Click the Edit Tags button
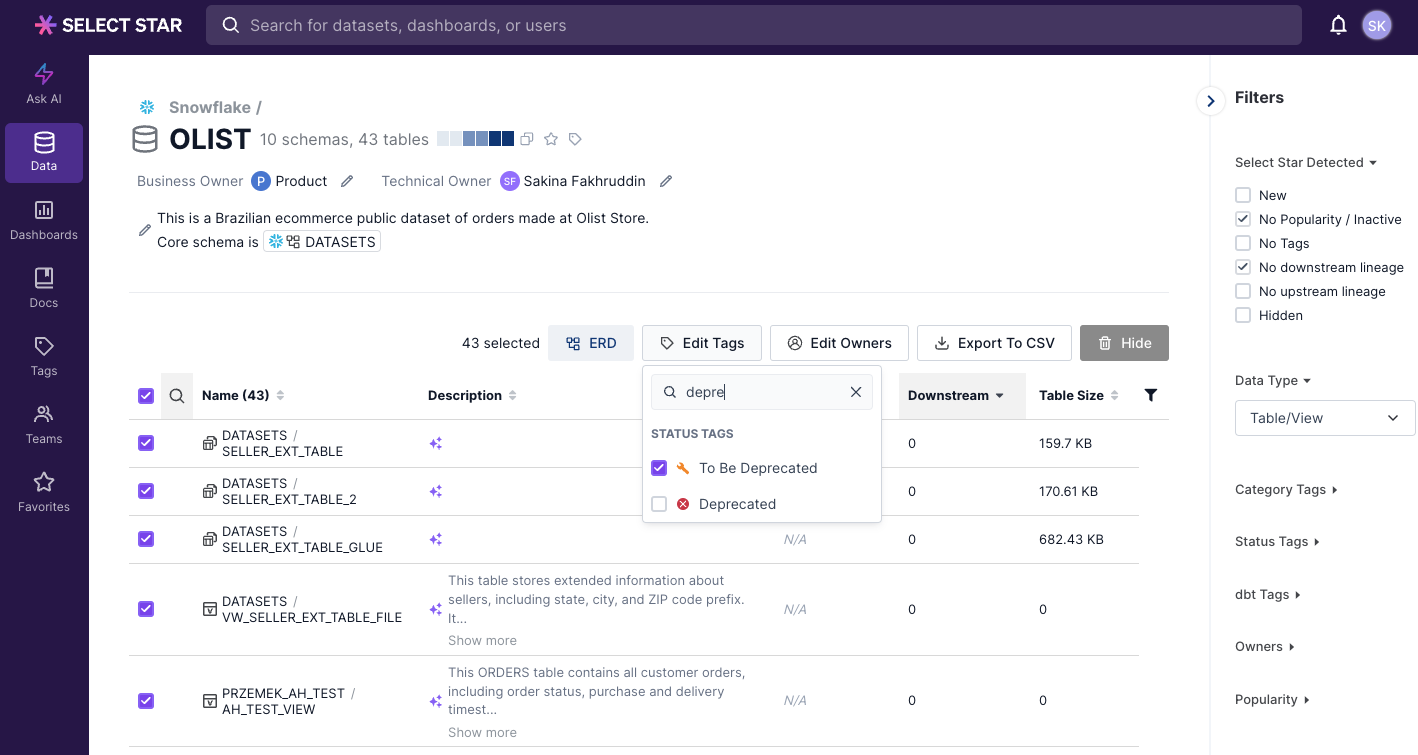The width and height of the screenshot is (1418, 755). [702, 343]
